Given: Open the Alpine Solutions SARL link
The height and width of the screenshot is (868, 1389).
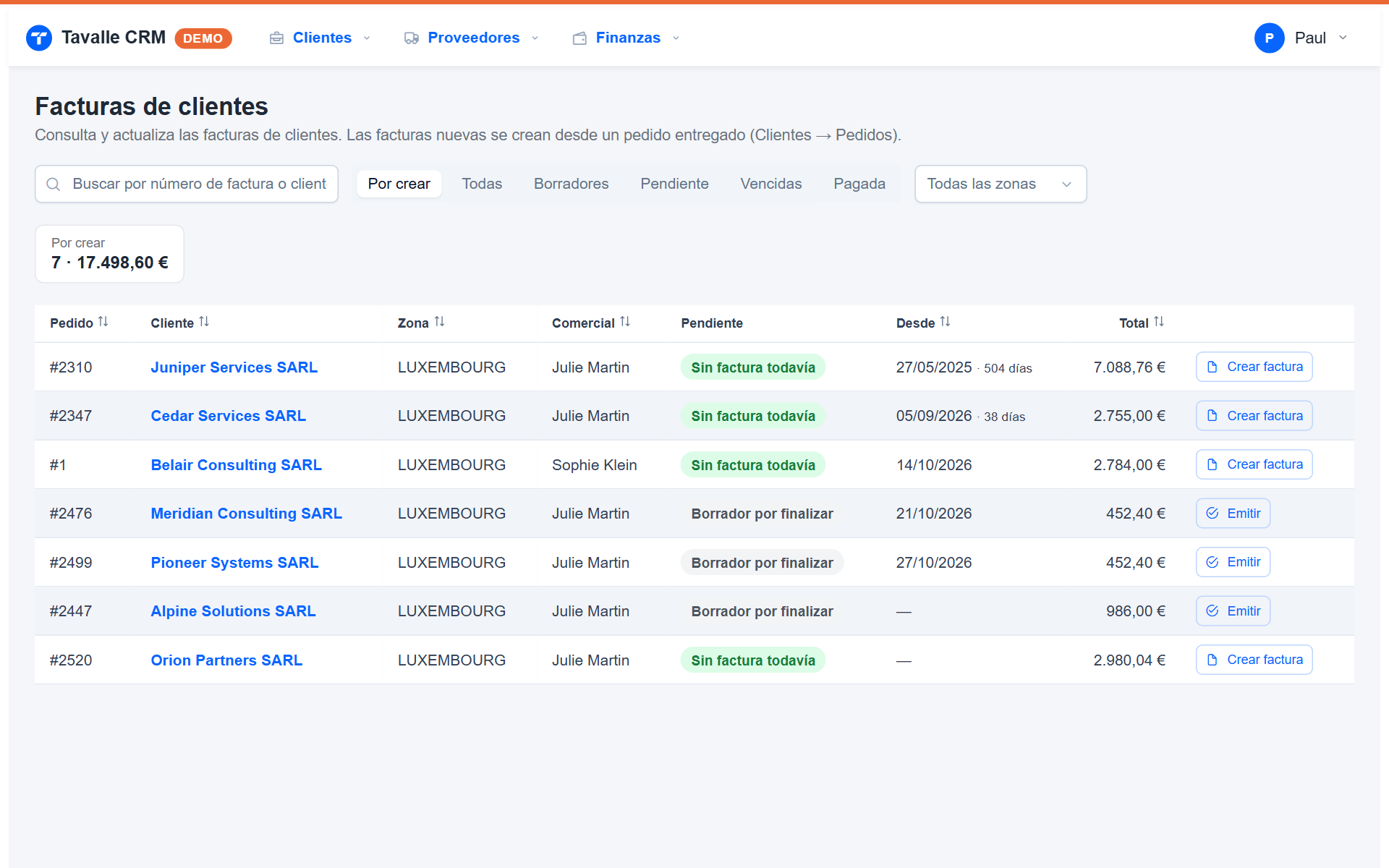Looking at the screenshot, I should pos(233,611).
